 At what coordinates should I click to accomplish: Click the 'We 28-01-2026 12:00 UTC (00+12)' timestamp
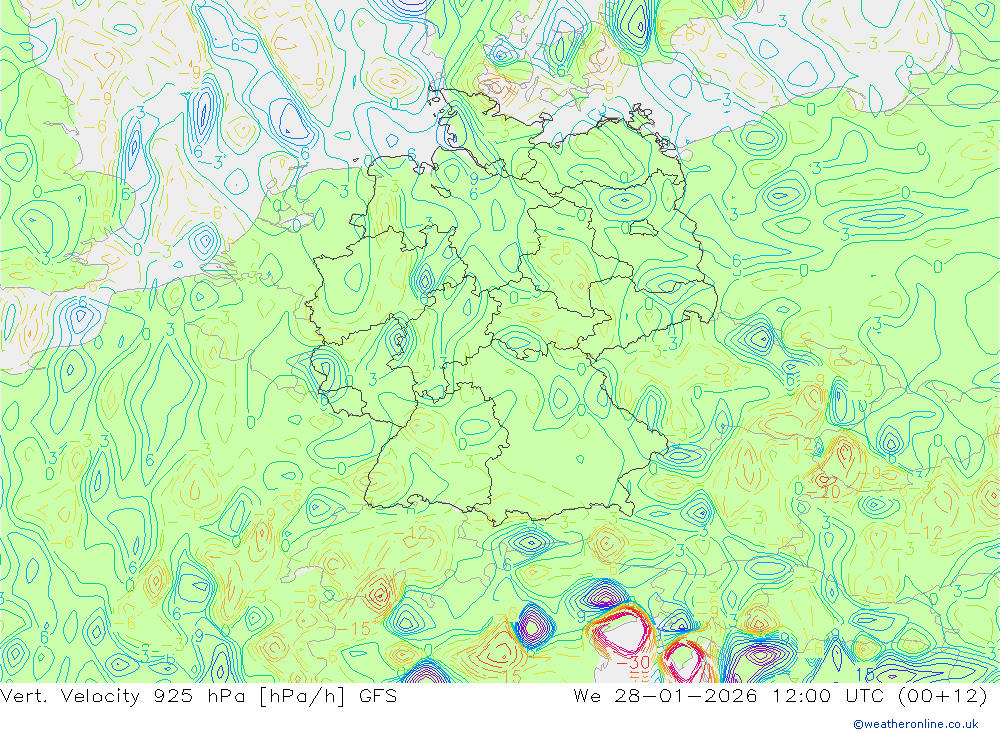pos(780,695)
